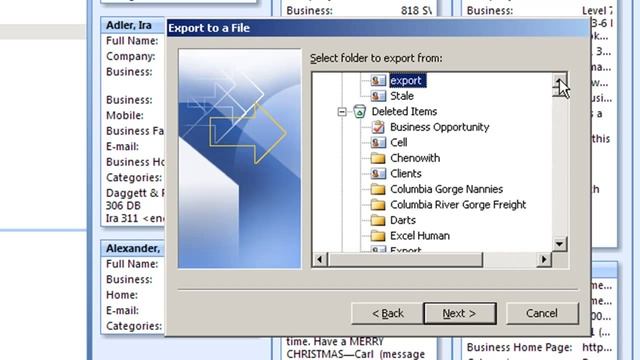Click the '306 DB' note in Adler card

pos(123,205)
